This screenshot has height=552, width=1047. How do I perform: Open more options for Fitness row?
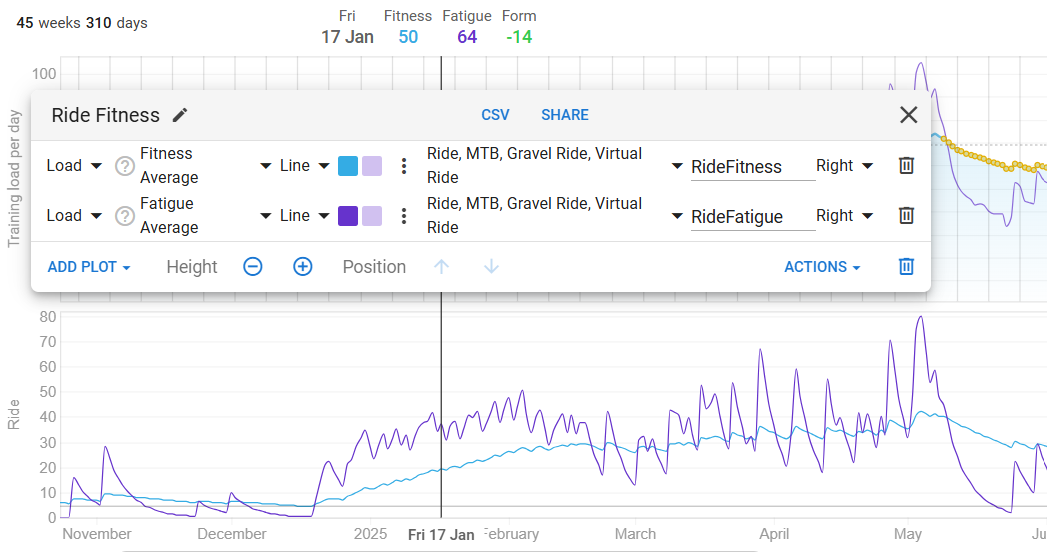pos(403,166)
